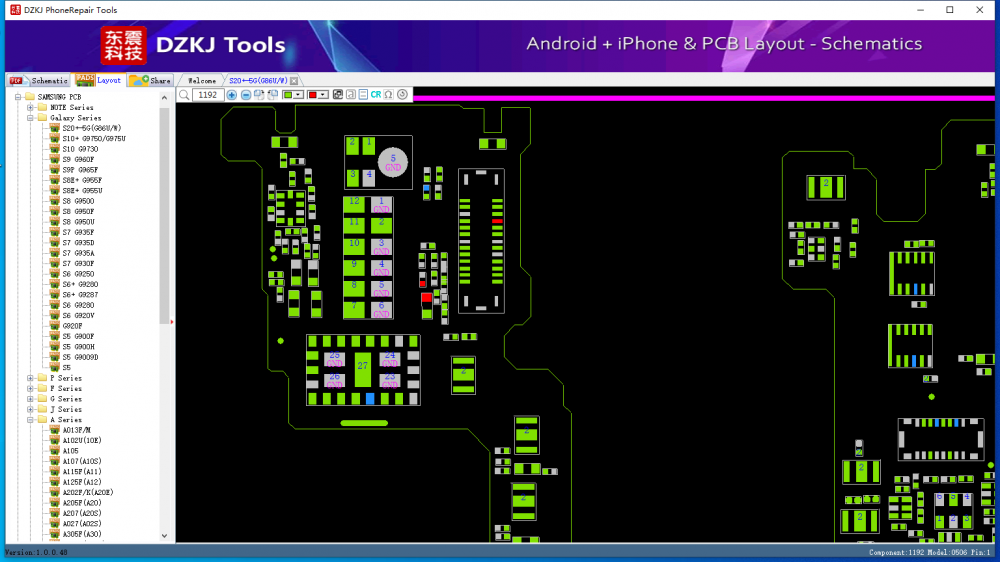Click the Version:1.0.0.48 status text
This screenshot has width=1000, height=562.
pos(36,552)
